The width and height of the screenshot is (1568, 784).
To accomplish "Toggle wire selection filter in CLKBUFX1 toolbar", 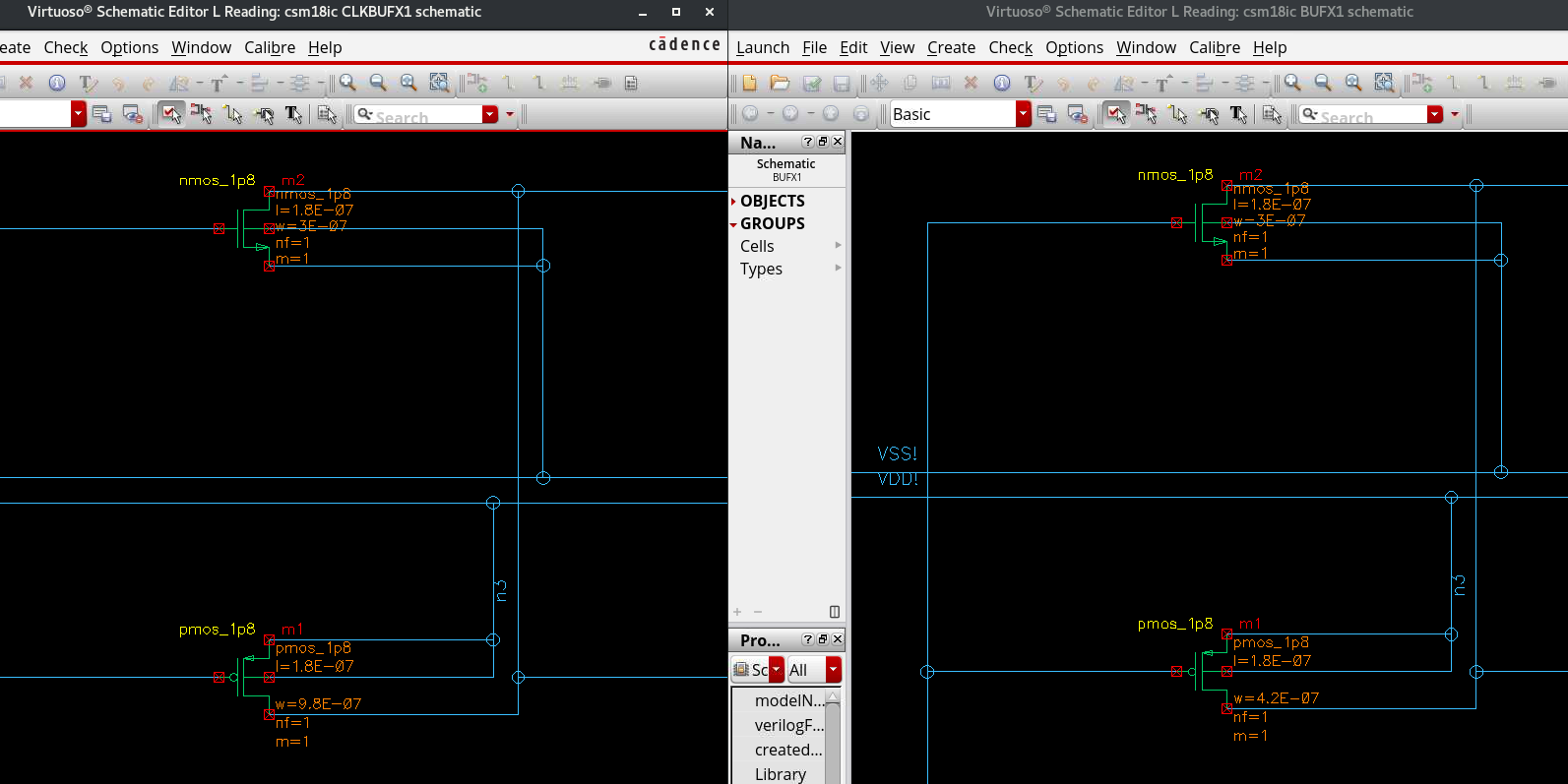I will pyautogui.click(x=233, y=114).
